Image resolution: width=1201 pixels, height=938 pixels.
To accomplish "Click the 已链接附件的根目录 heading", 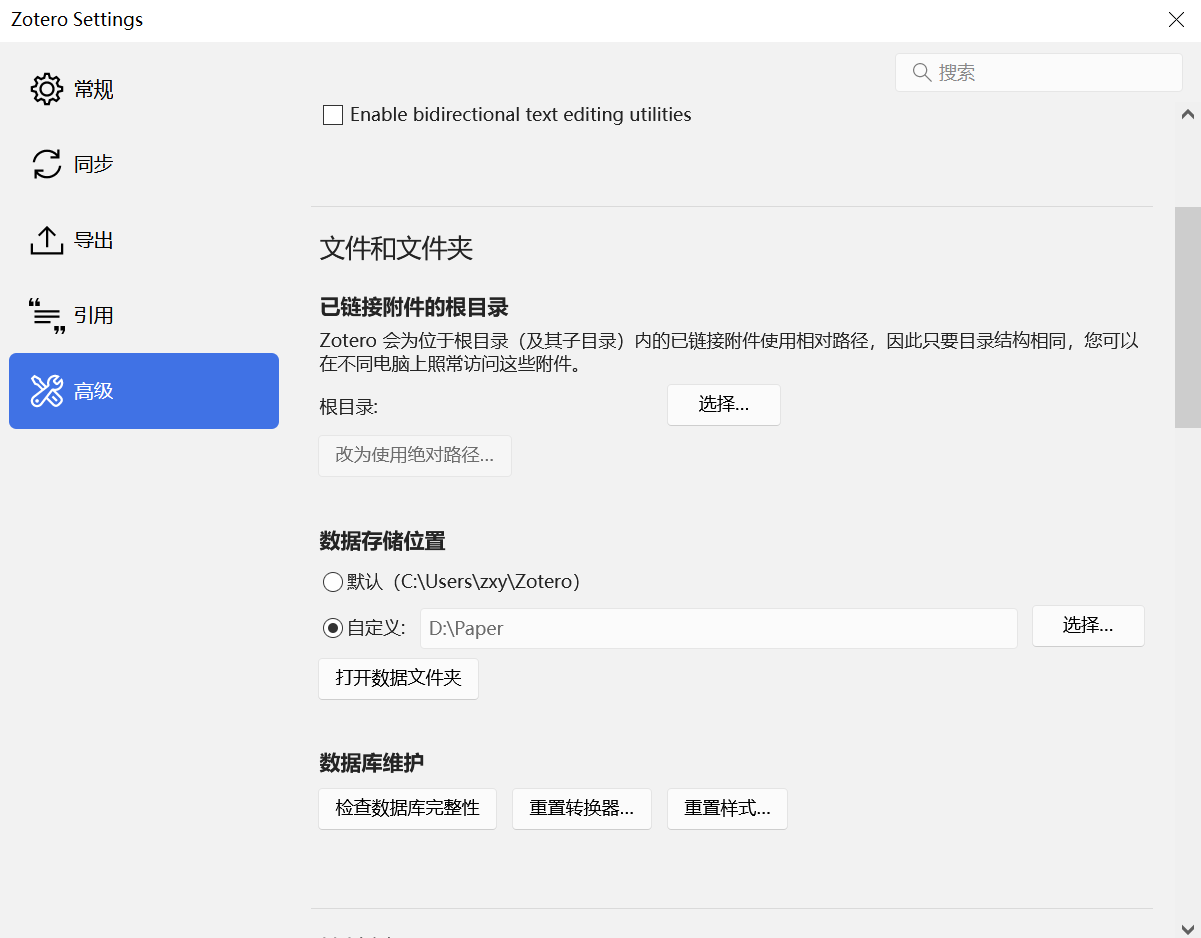I will [x=414, y=307].
